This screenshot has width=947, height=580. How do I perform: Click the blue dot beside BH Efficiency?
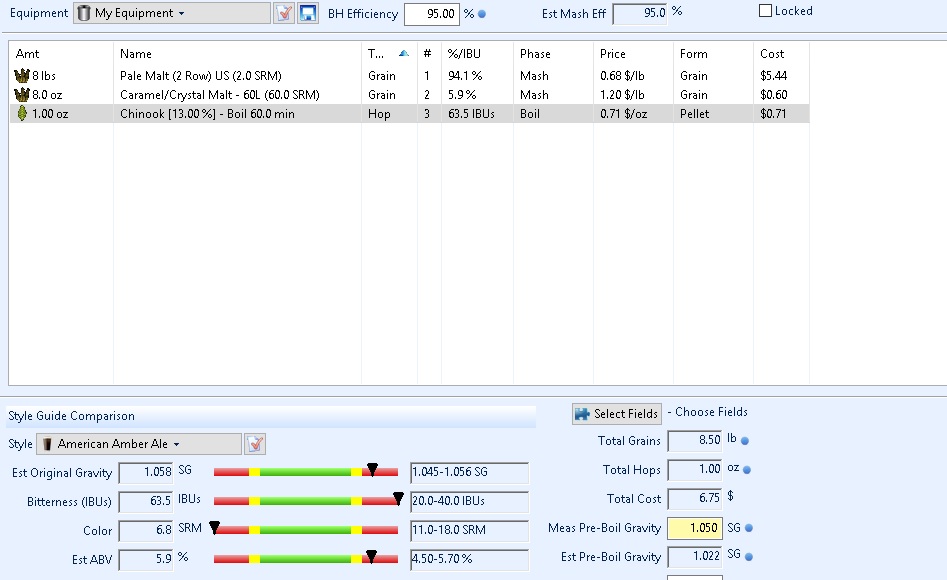tap(482, 14)
